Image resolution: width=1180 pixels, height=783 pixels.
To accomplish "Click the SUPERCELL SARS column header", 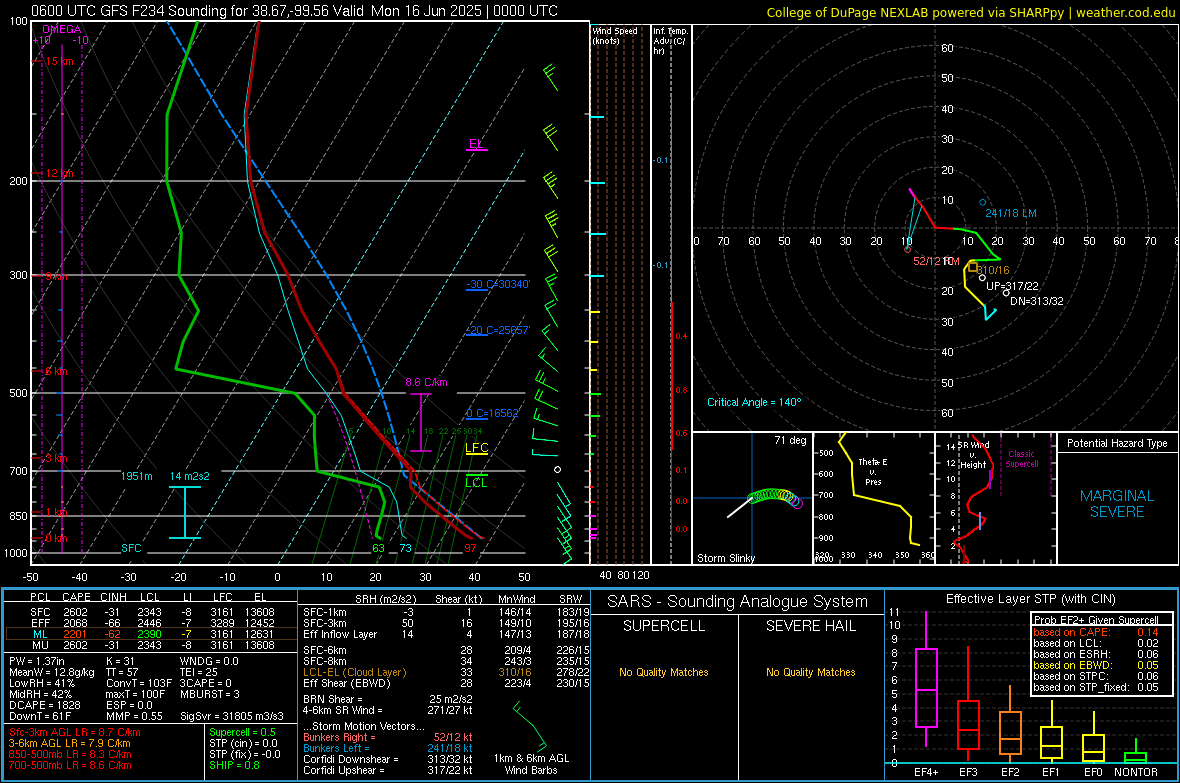I will click(664, 626).
